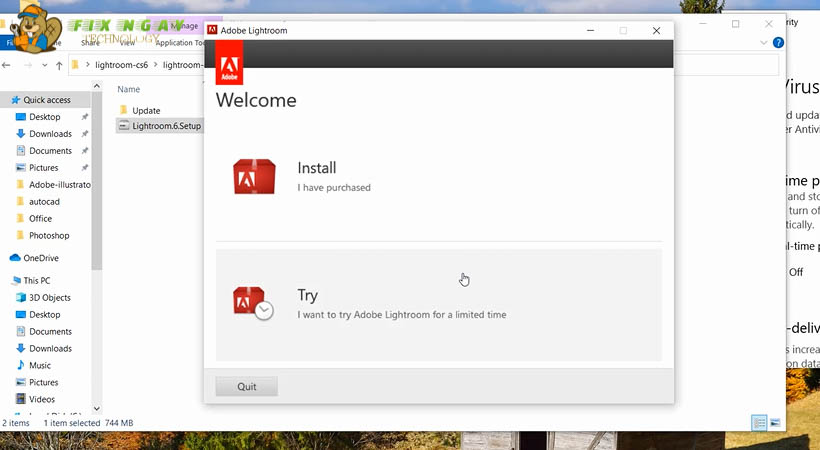Click the navigation pane scroll down arrow
The width and height of the screenshot is (820, 450).
(x=97, y=408)
